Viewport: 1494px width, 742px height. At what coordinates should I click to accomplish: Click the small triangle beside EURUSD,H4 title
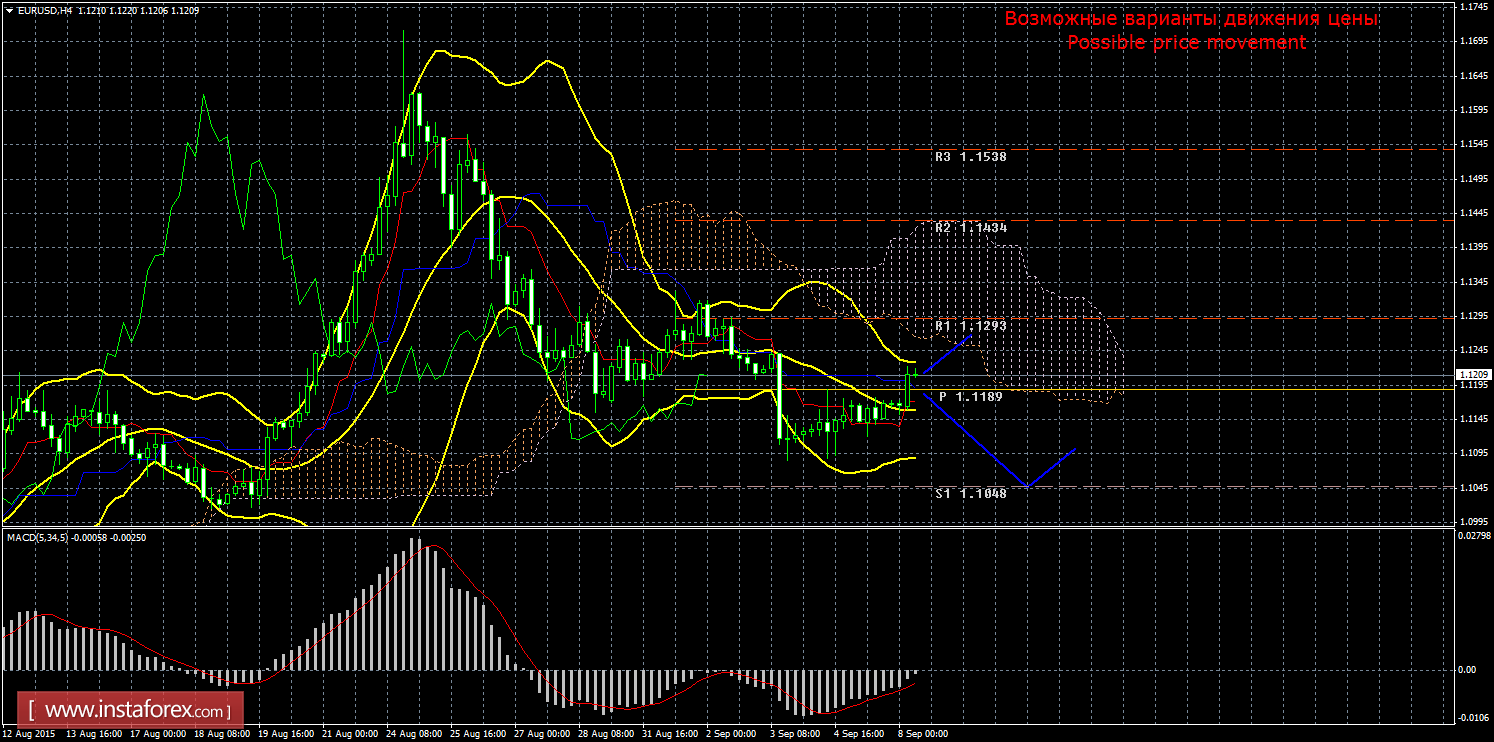[9, 10]
